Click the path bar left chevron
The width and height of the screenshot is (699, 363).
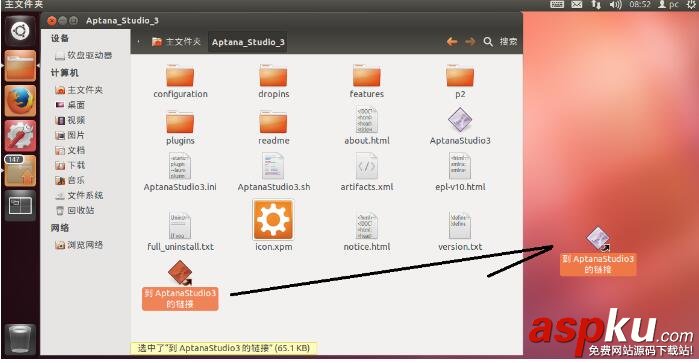tap(139, 41)
